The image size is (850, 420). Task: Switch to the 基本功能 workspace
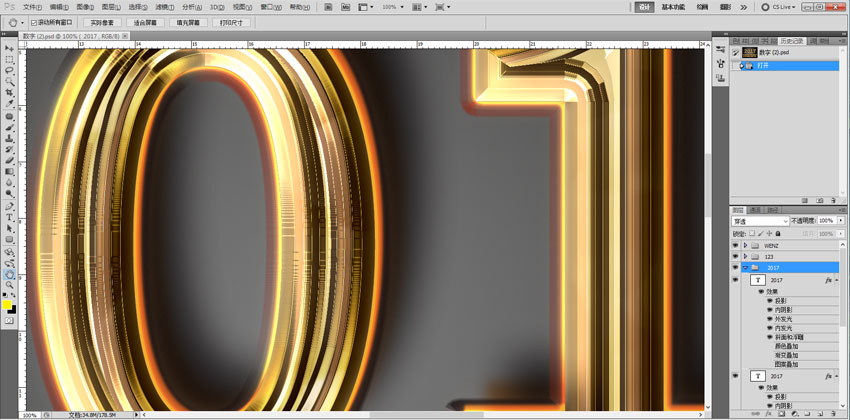click(x=673, y=7)
